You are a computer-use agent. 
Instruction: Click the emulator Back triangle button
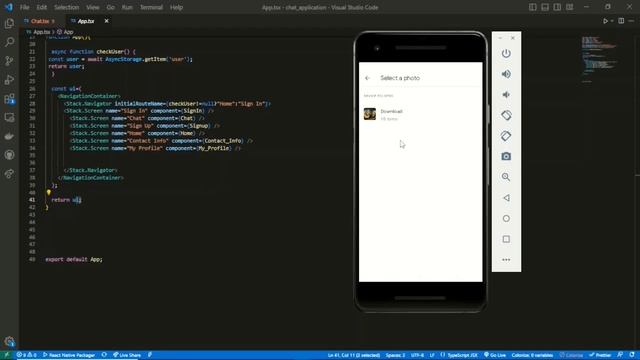(506, 198)
